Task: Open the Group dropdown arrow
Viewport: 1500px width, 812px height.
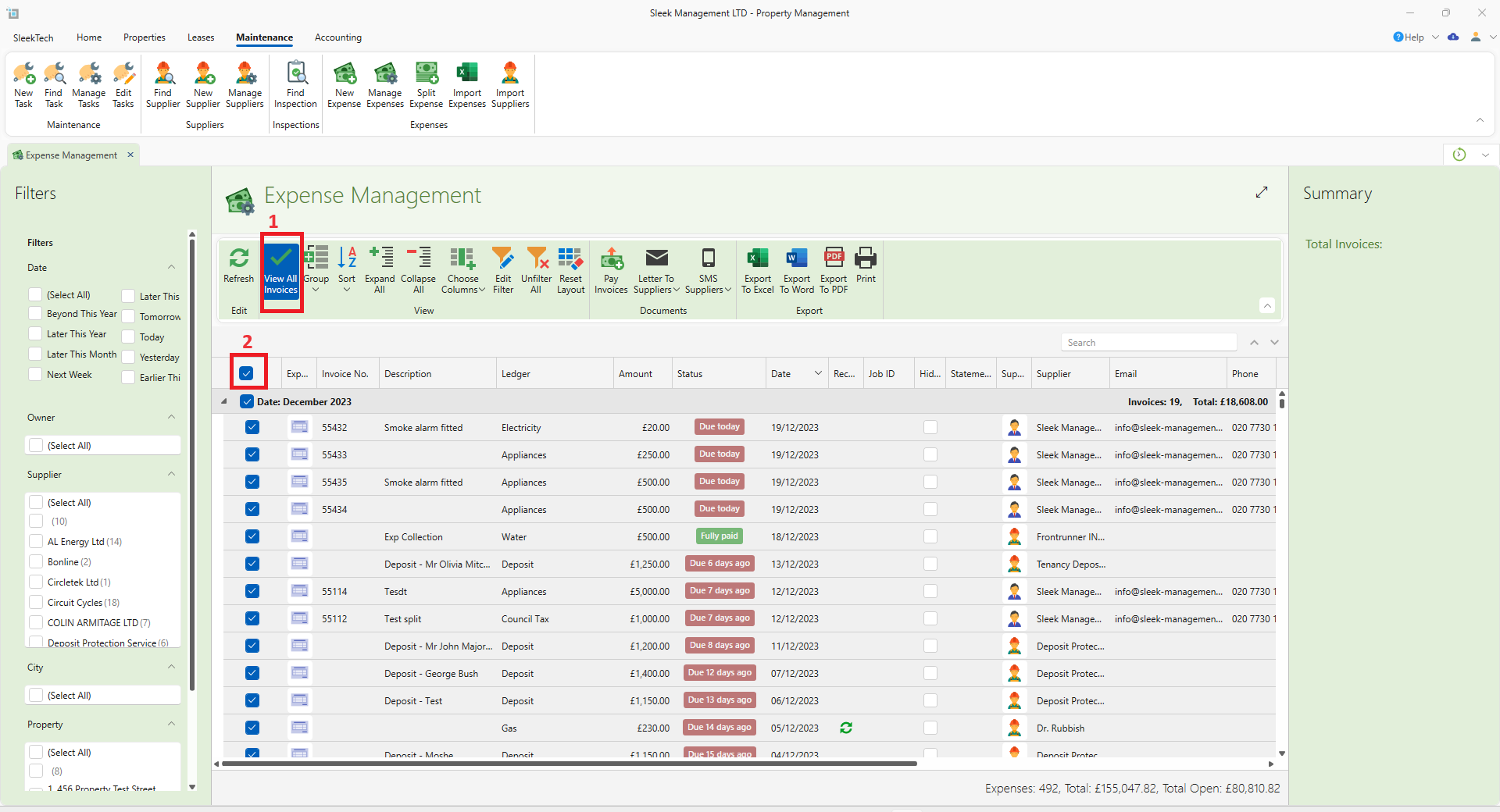Action: point(316,290)
